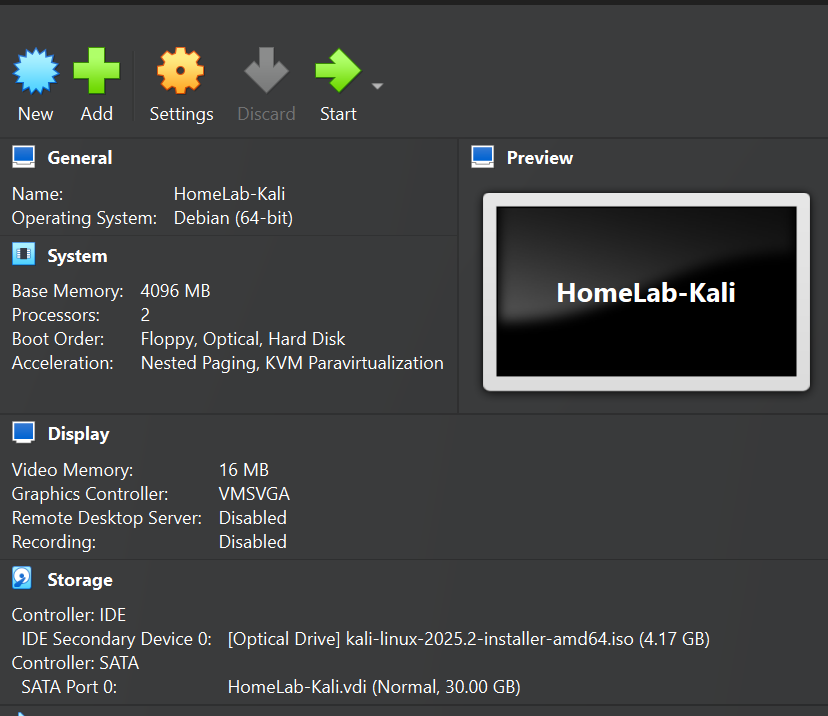Click the Remote Desktop Server Disabled value
The height and width of the screenshot is (716, 828).
pyautogui.click(x=252, y=518)
